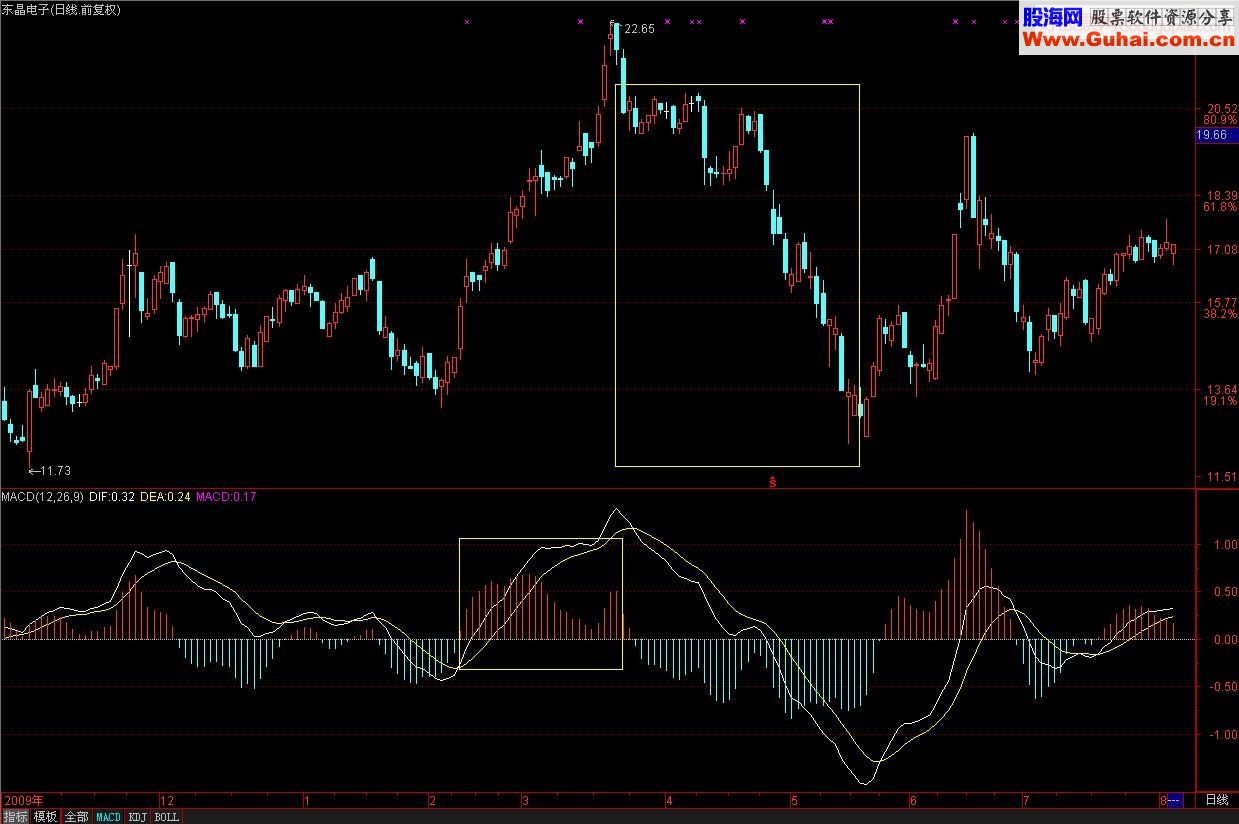Click the 2009年 label on the time axis

pyautogui.click(x=24, y=800)
